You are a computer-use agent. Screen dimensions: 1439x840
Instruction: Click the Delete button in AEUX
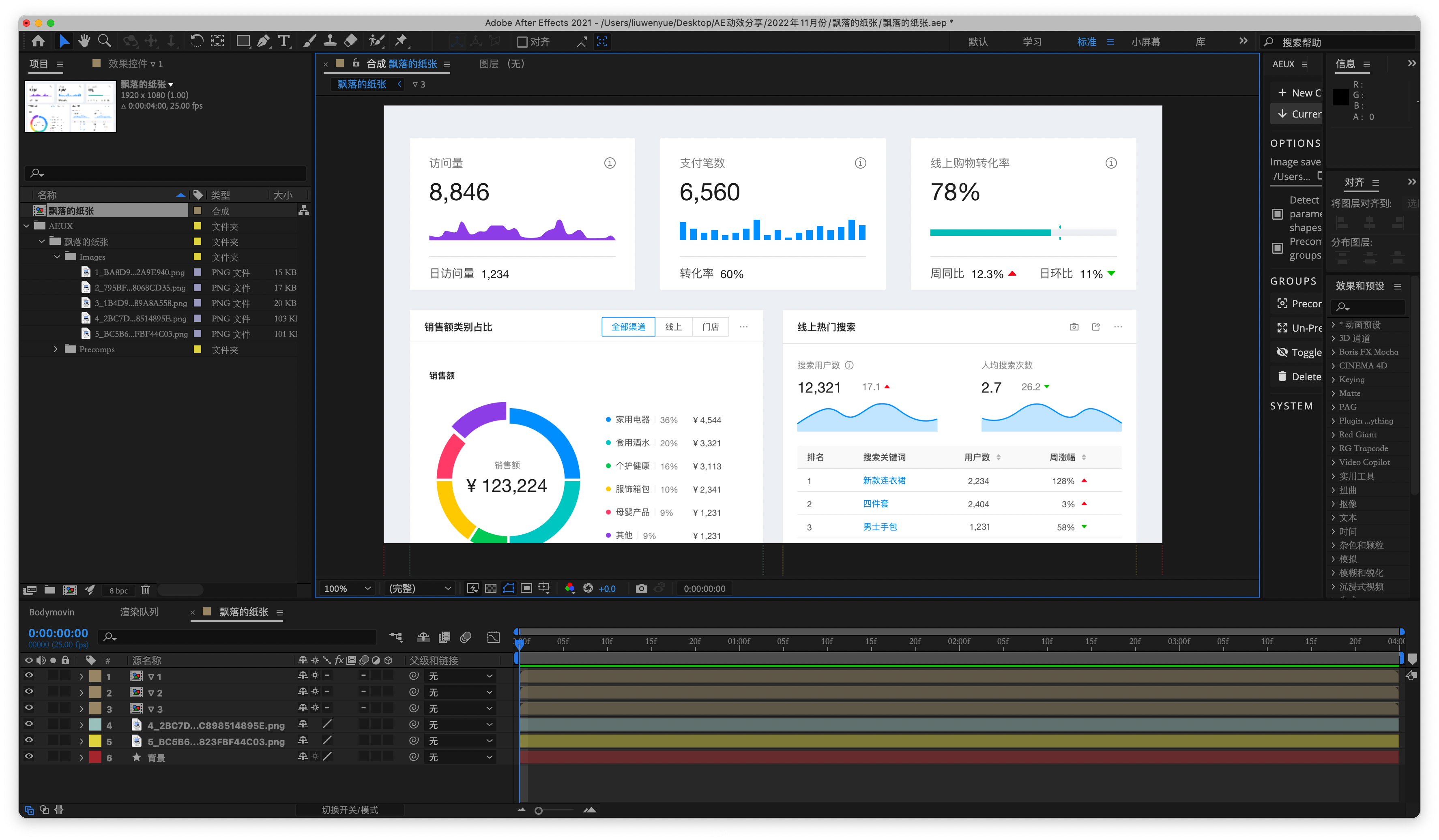point(1299,377)
